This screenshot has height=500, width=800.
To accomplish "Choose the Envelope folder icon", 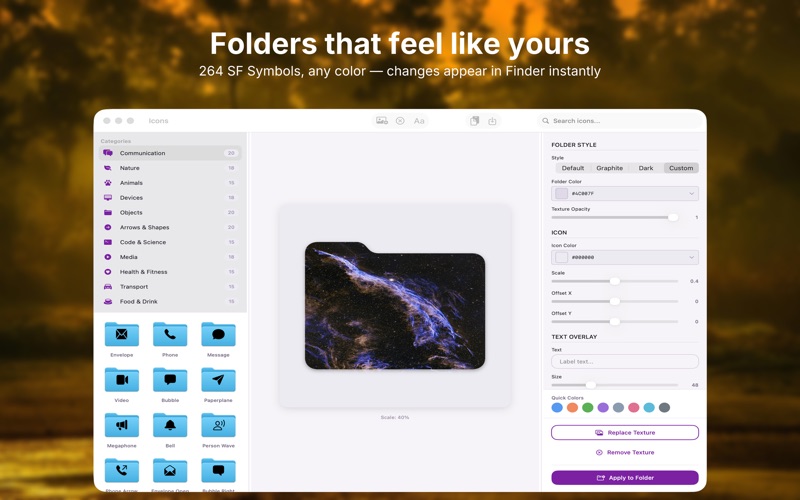I will [x=121, y=334].
